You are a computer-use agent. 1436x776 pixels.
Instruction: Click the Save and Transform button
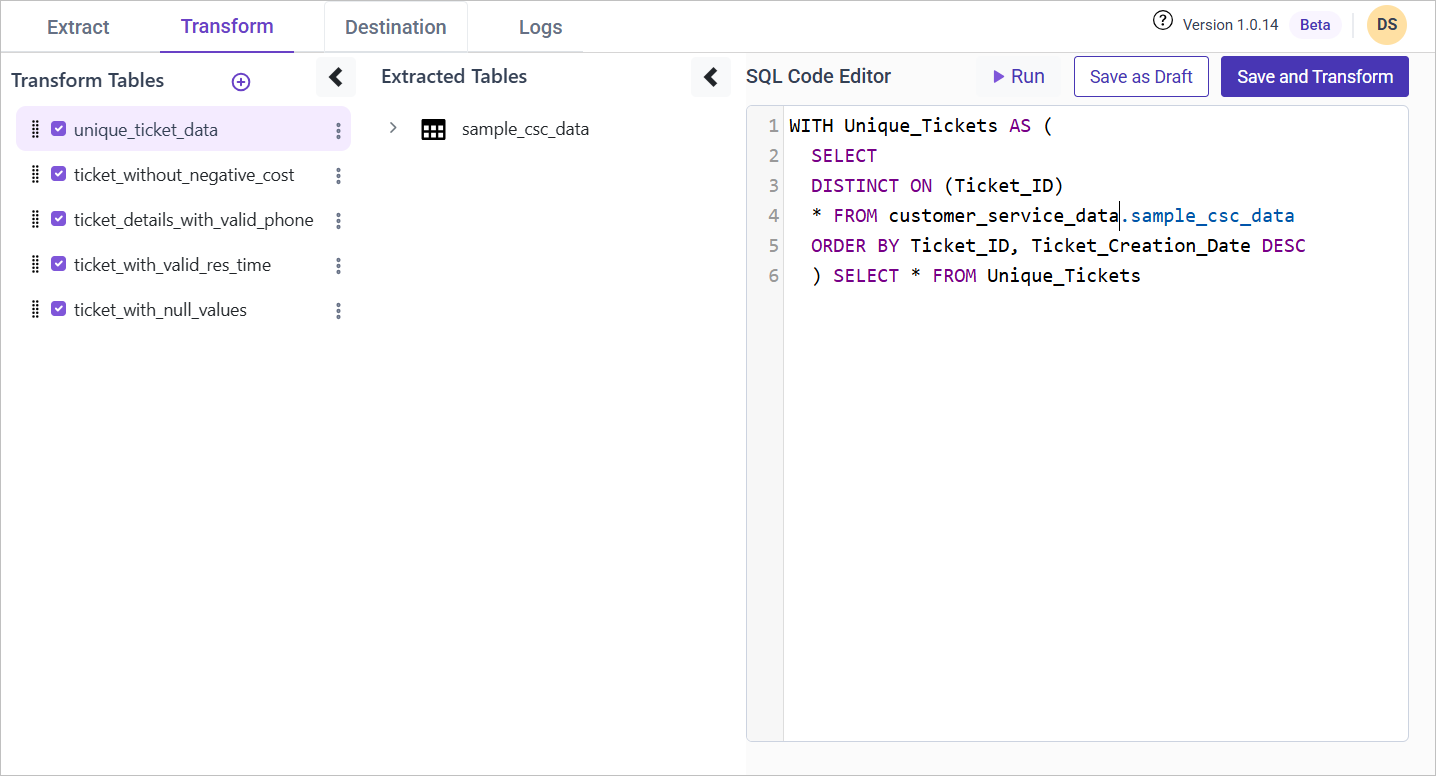(x=1314, y=77)
